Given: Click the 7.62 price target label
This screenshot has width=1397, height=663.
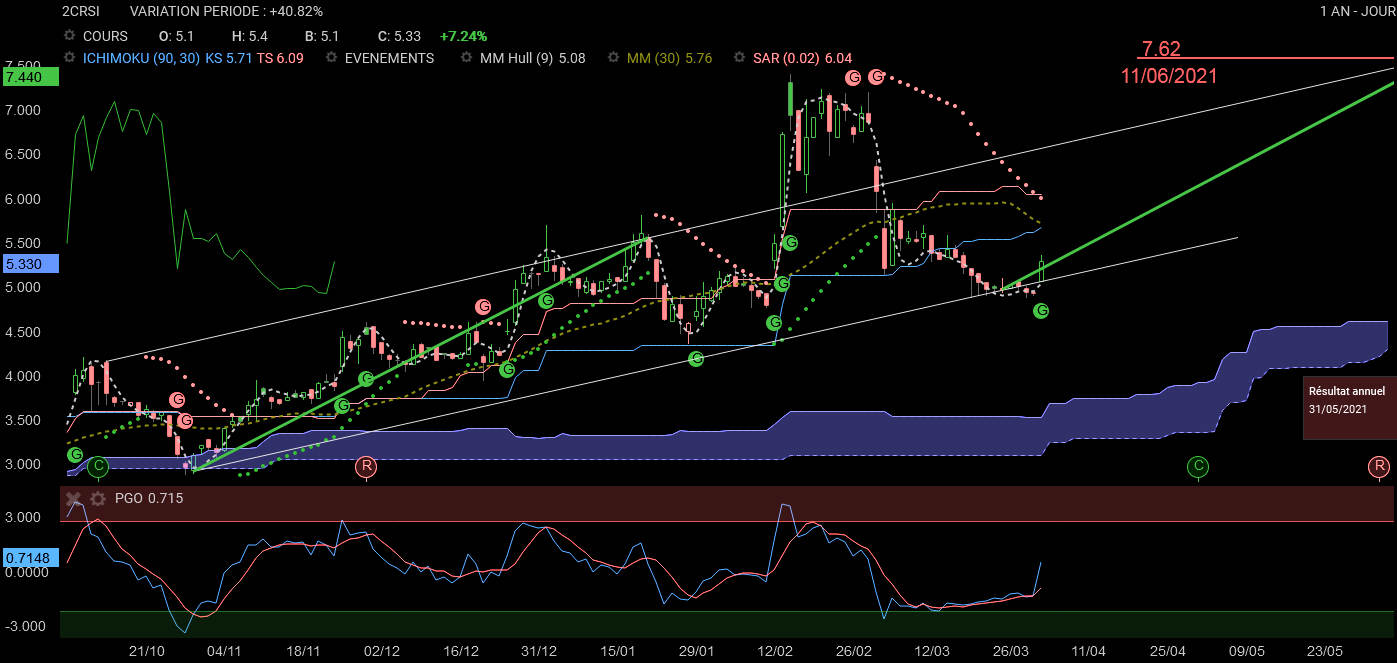Looking at the screenshot, I should (1160, 48).
